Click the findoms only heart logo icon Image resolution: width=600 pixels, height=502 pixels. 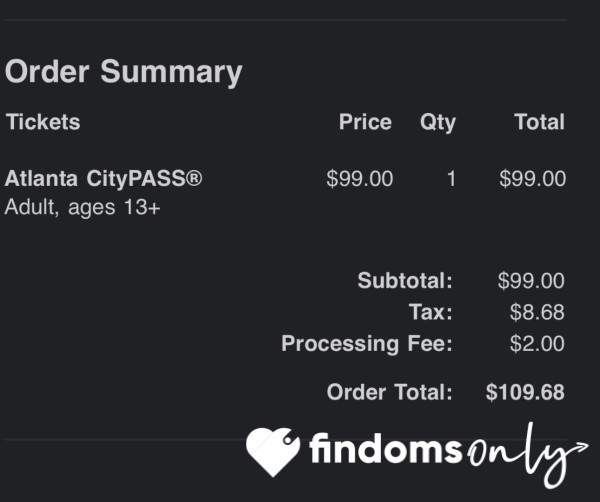point(273,452)
